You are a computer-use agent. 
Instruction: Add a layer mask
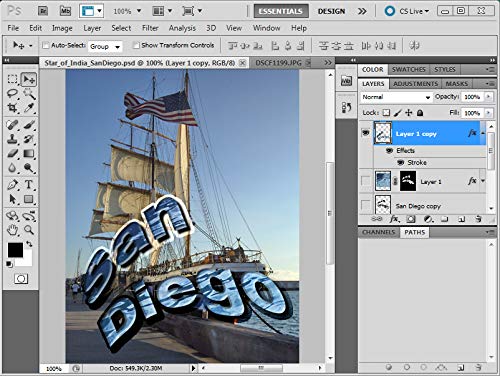(x=411, y=219)
